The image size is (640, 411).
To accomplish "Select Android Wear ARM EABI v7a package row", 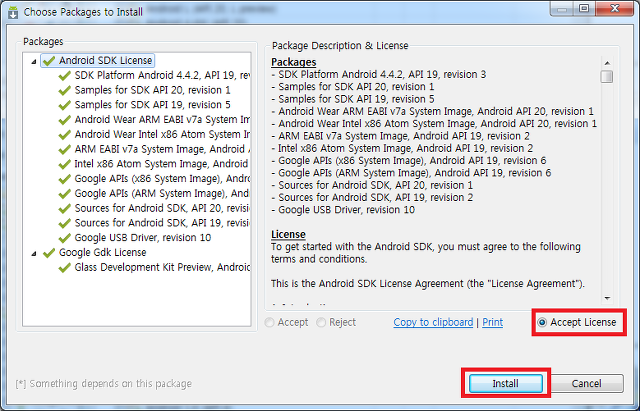I will click(x=154, y=120).
